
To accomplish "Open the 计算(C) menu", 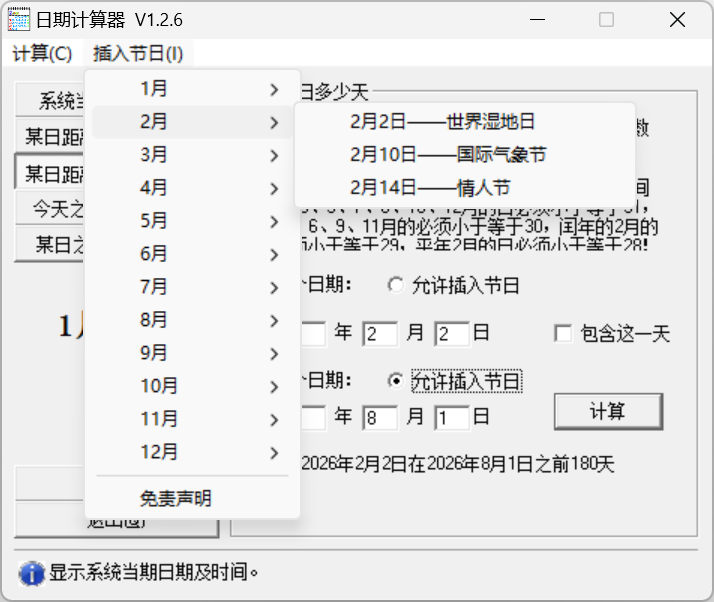I will [42, 53].
